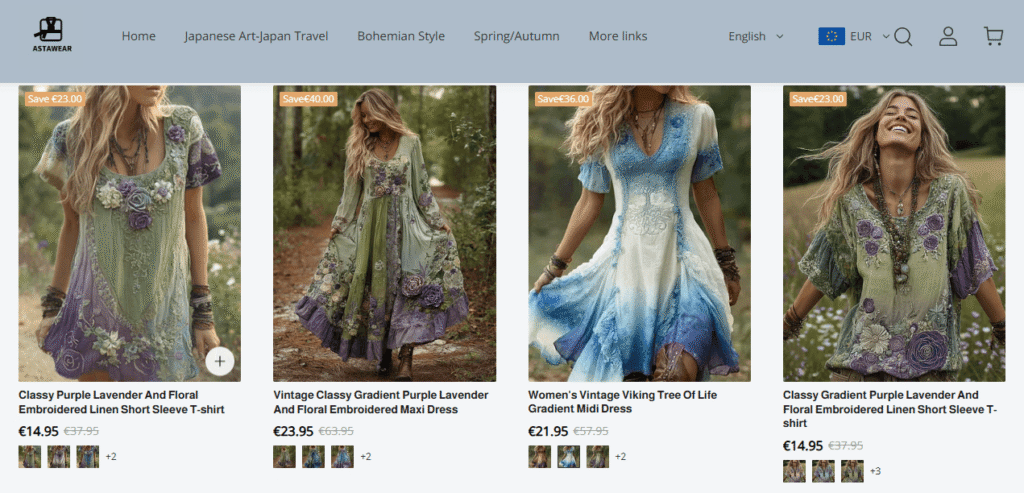Show +2 more colors for Viking Midi Dress
The width and height of the screenshot is (1024, 493).
click(x=620, y=456)
